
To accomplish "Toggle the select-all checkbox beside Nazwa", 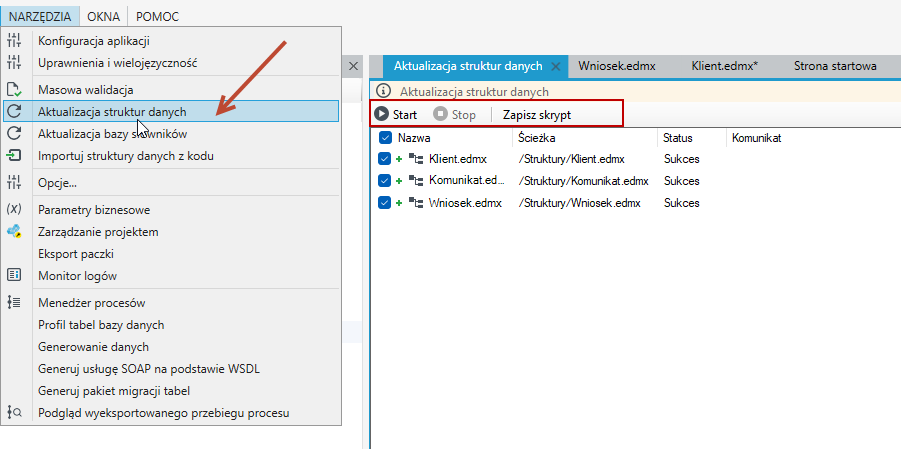I will point(385,137).
